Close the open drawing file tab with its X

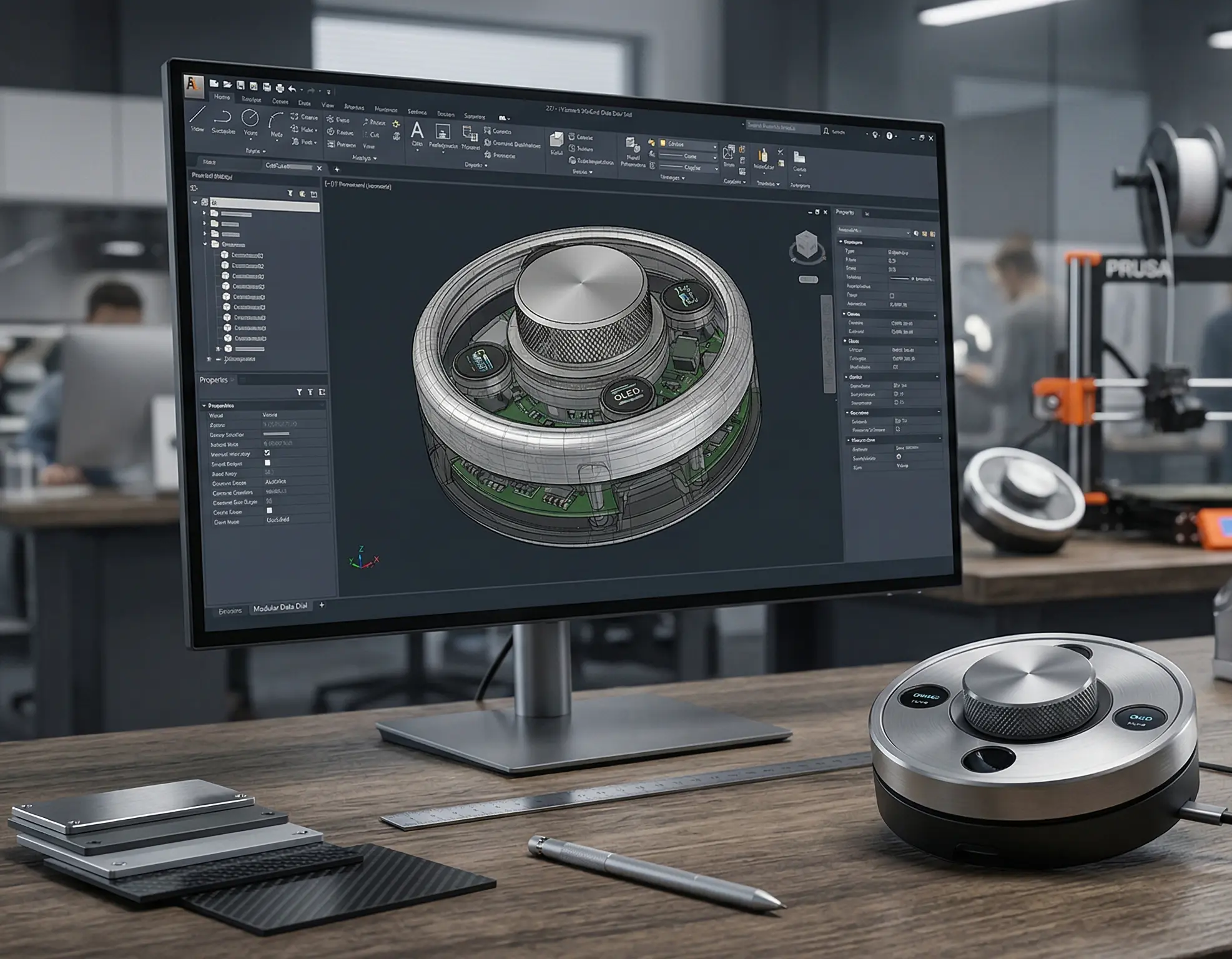pyautogui.click(x=320, y=168)
